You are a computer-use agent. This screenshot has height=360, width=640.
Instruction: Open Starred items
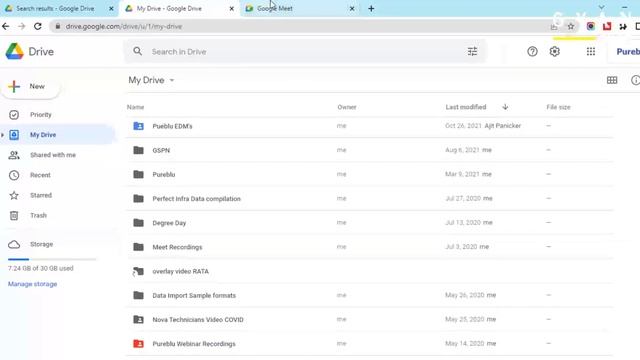[41, 196]
